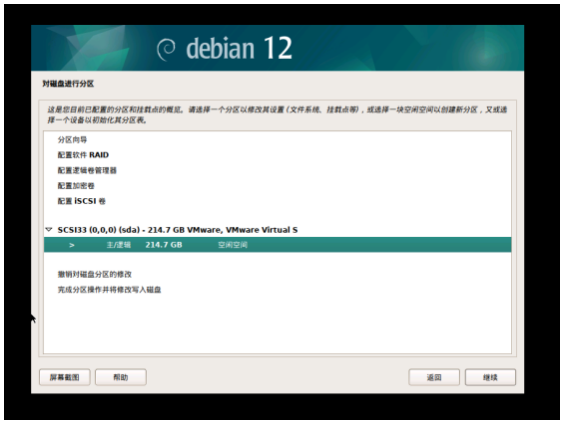The image size is (564, 424).
Task: Select the SCSI33 (sda) 214.7 GB disk
Action: tap(178, 230)
